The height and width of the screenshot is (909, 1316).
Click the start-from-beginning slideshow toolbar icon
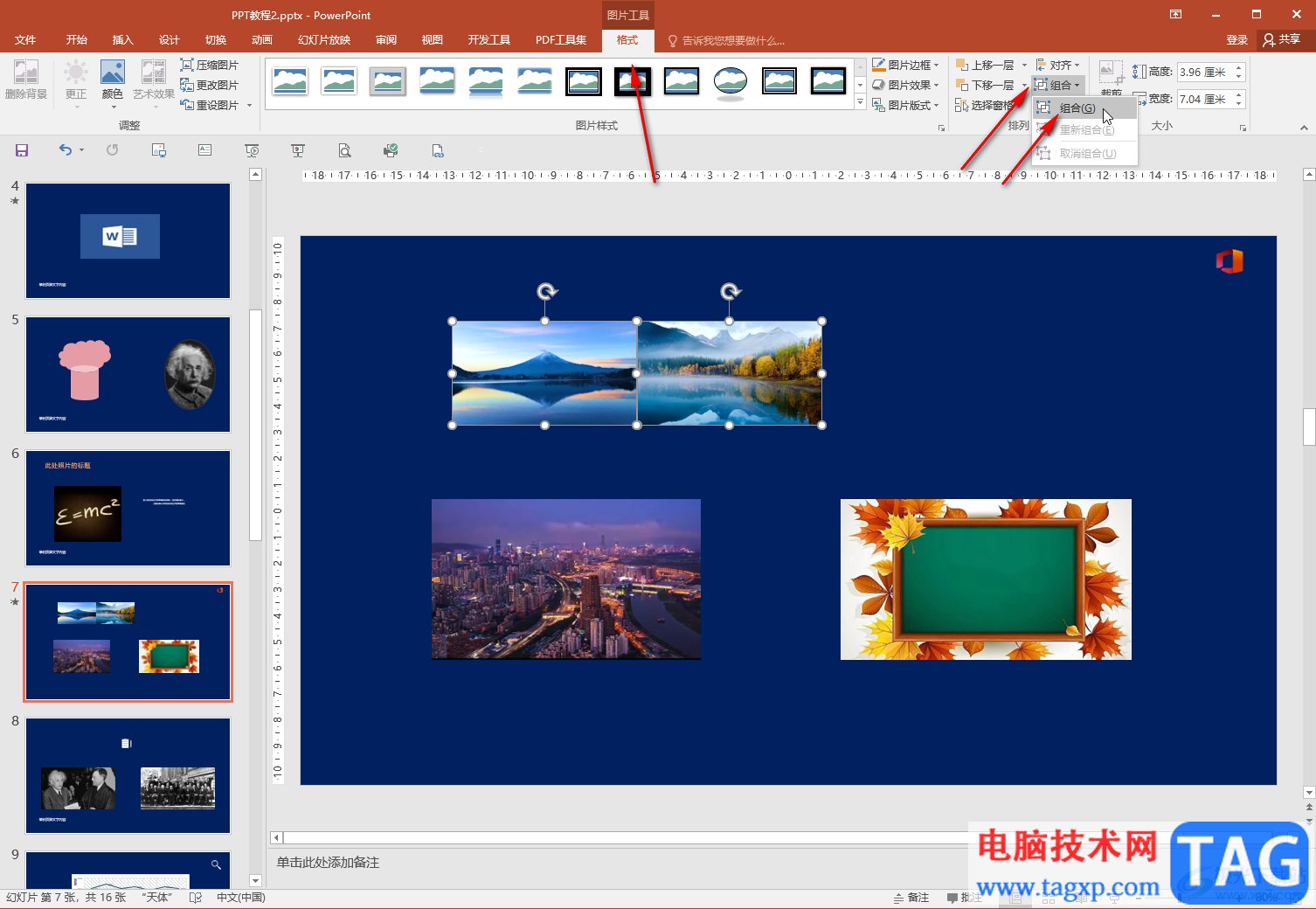(252, 150)
